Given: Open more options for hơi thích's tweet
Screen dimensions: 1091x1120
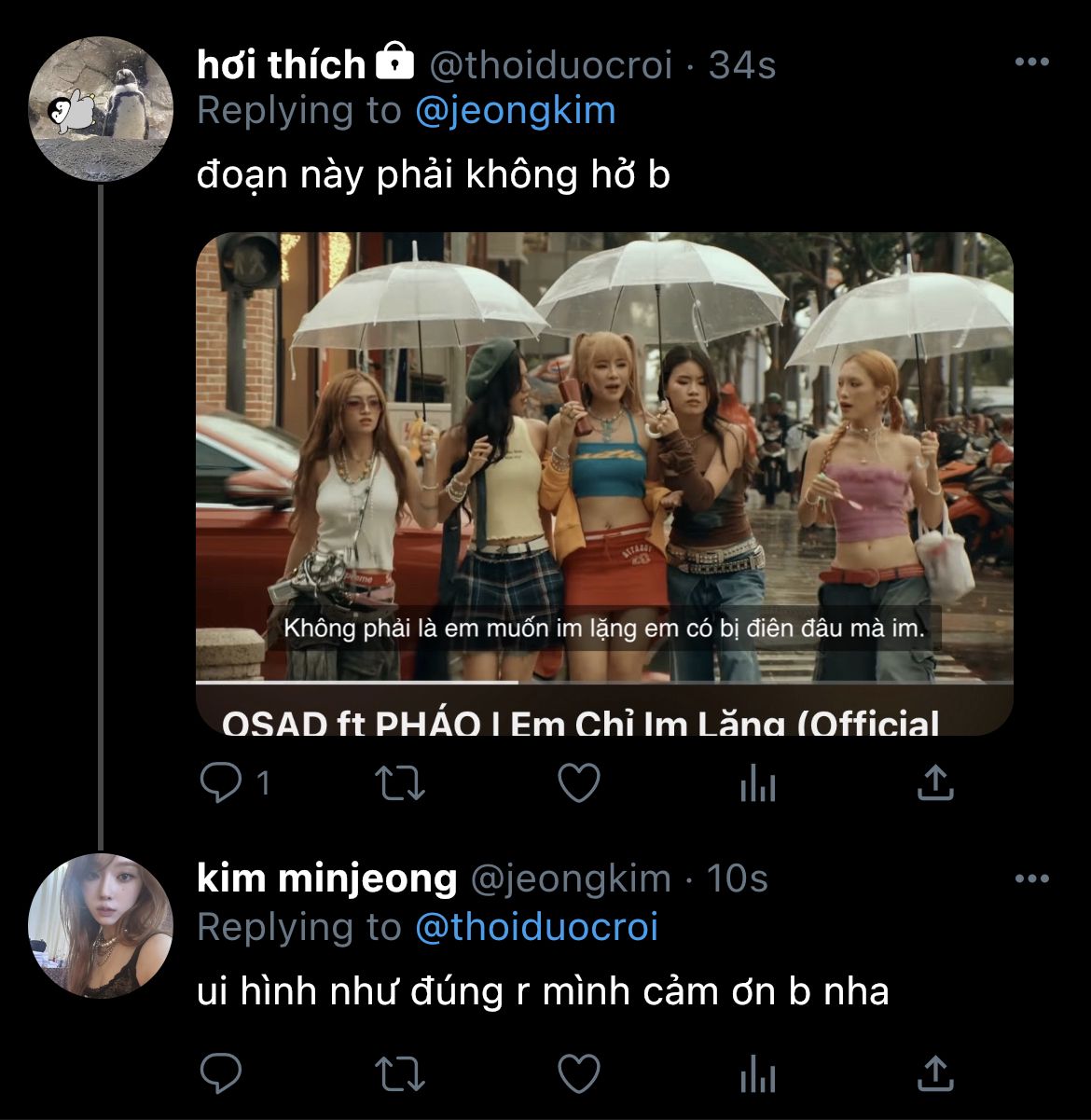Looking at the screenshot, I should (x=1031, y=62).
